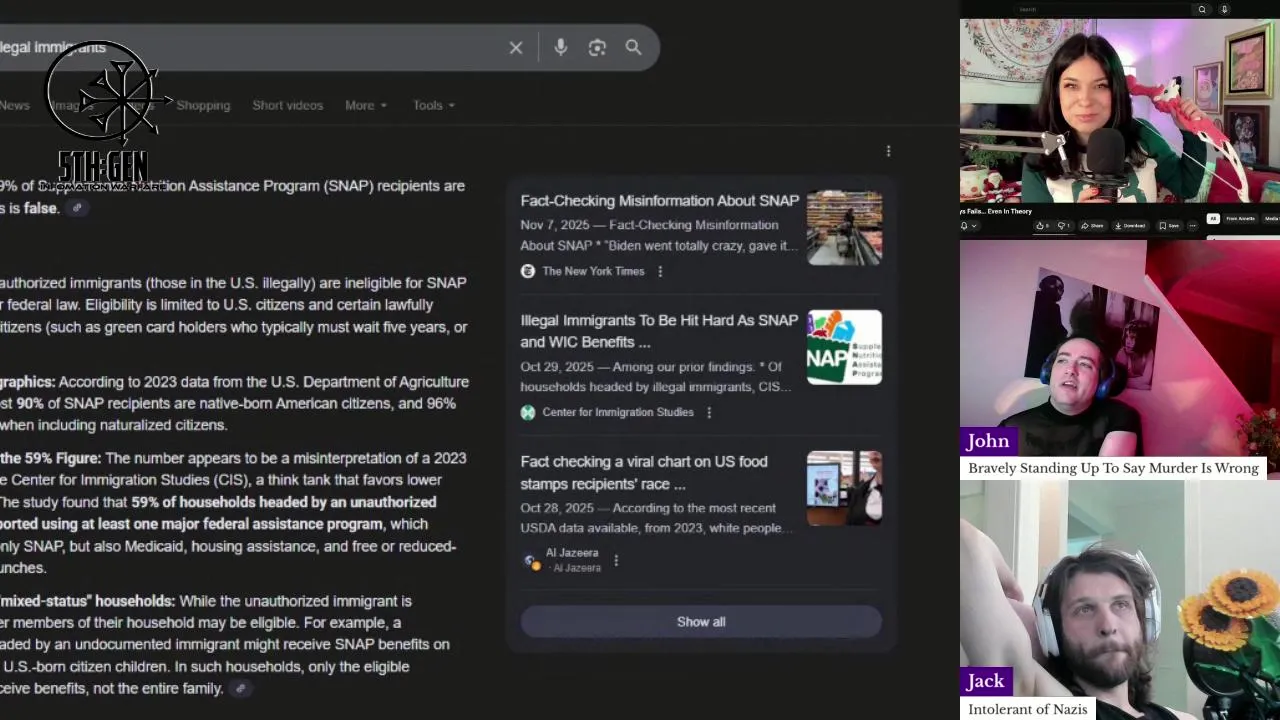The width and height of the screenshot is (1280, 720).
Task: Open the SNAP logo thumbnail
Action: click(x=844, y=347)
